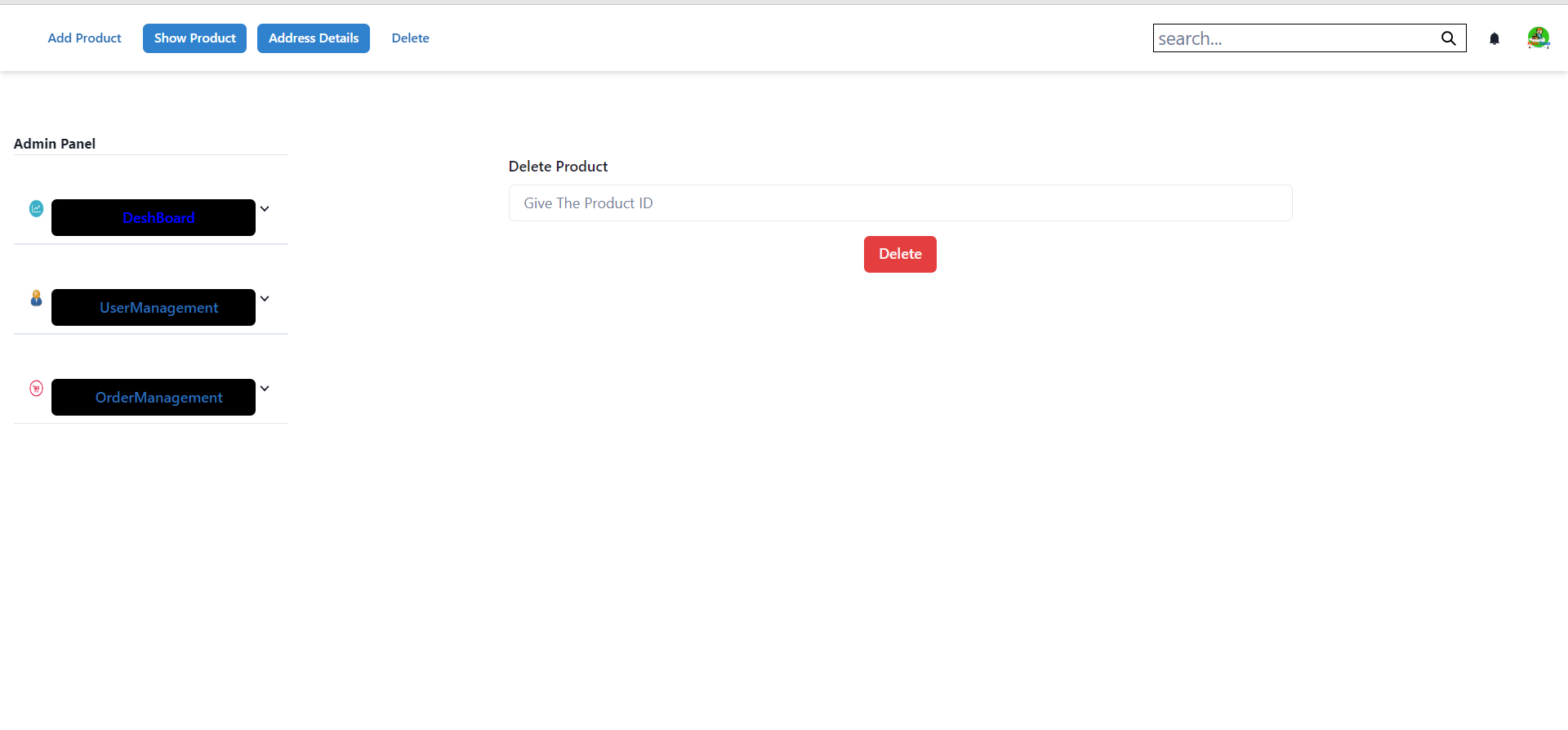
Task: Open the OrderManagement sidebar item
Action: tap(154, 398)
